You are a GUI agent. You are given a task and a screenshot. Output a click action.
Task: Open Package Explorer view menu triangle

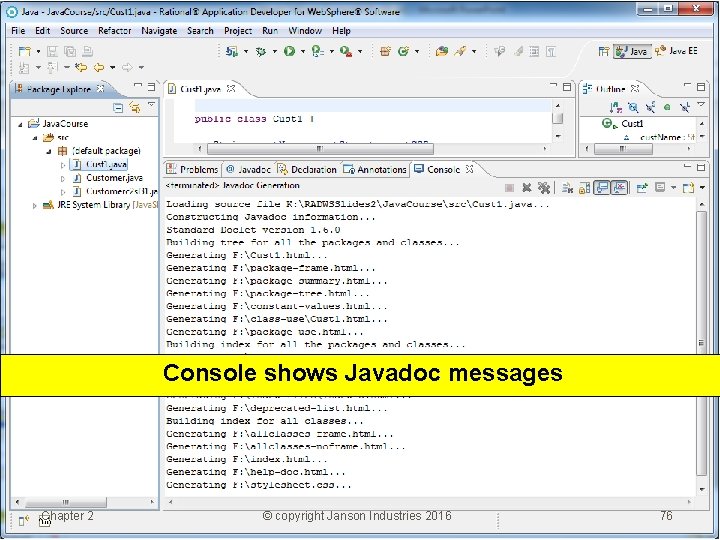coord(152,106)
